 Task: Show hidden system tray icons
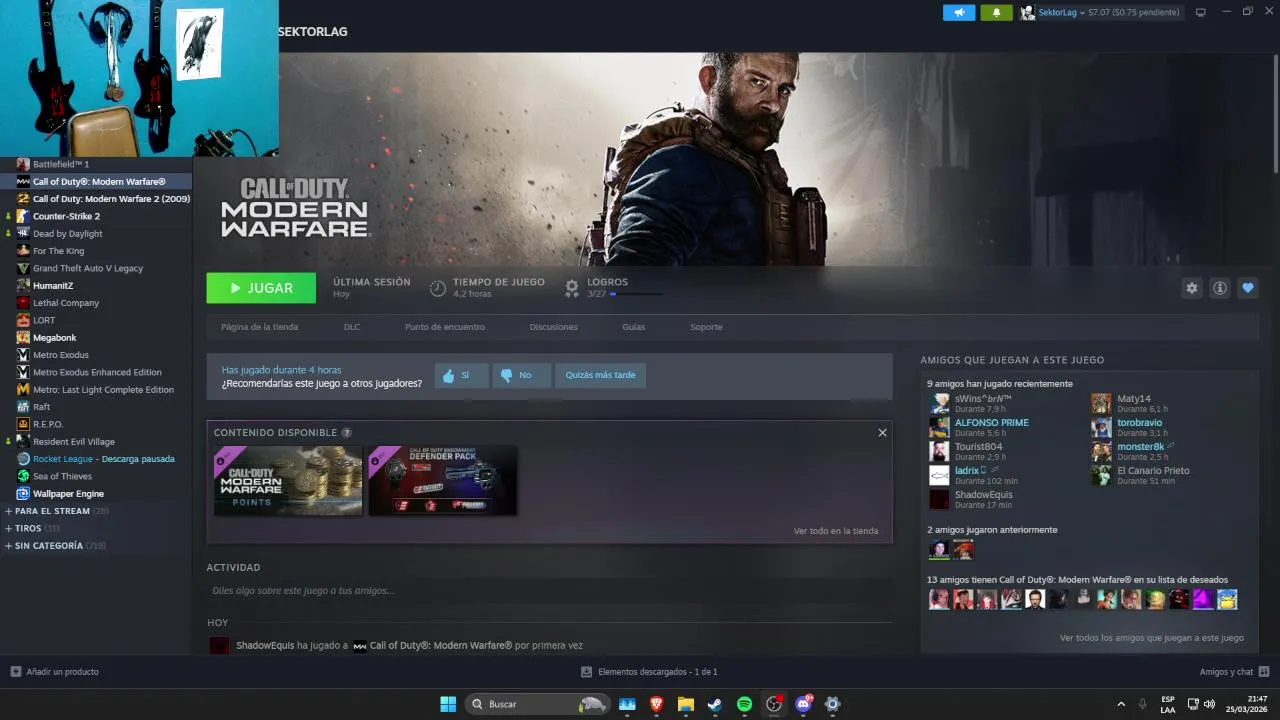point(1120,704)
